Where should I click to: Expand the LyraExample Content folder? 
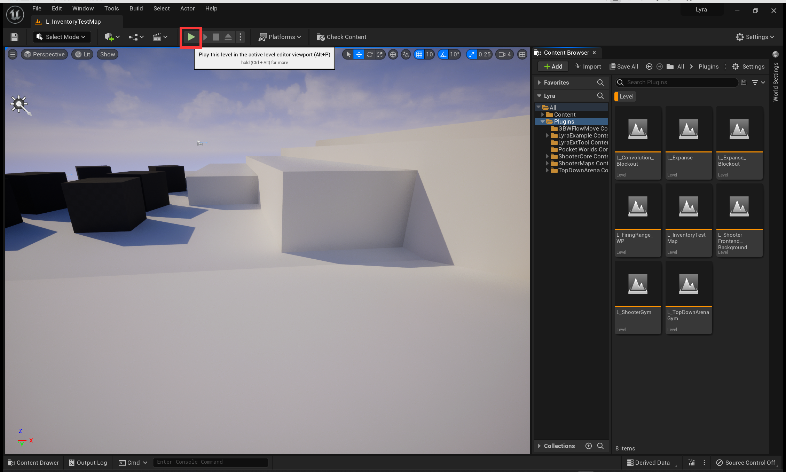(x=547, y=135)
